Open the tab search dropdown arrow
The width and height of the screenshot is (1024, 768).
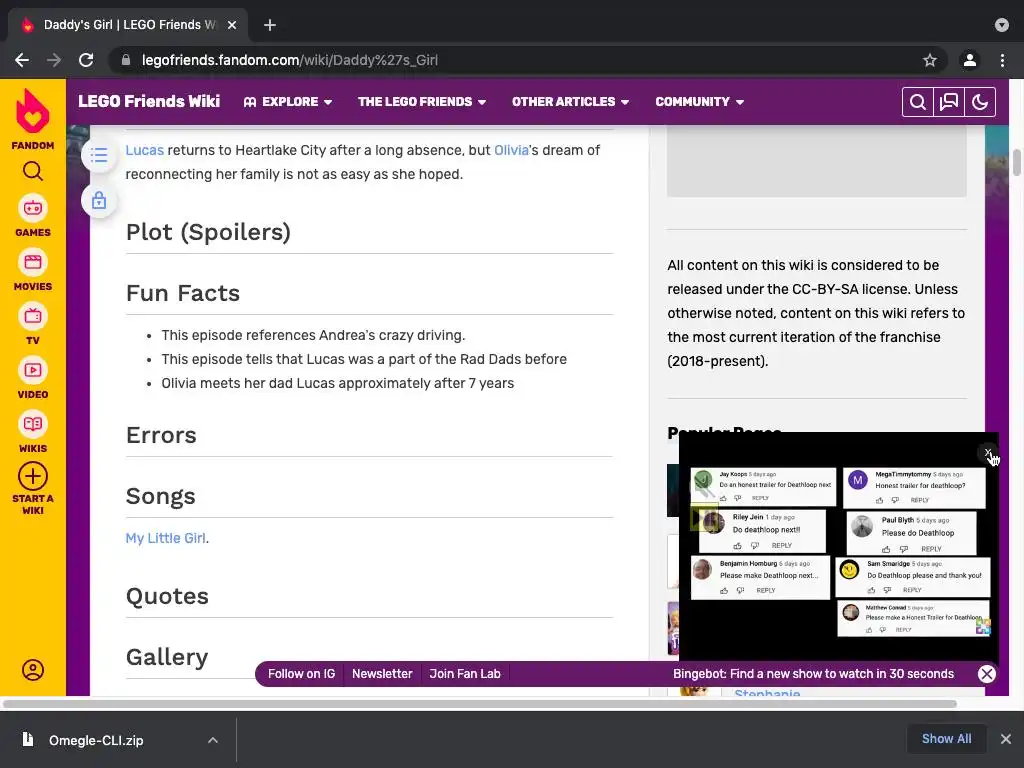(x=1002, y=25)
